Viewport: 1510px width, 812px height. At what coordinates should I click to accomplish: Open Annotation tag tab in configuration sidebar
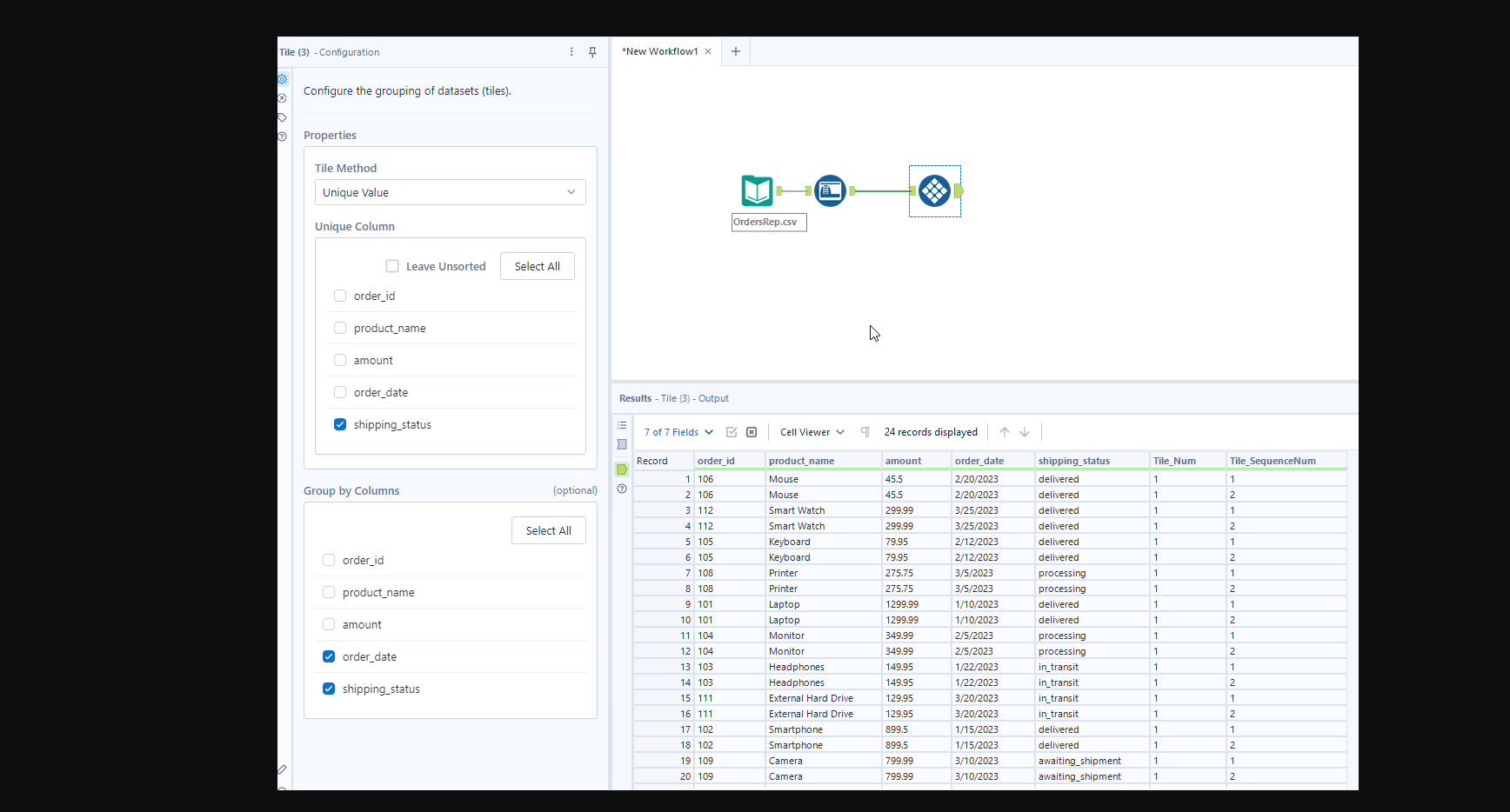[282, 117]
